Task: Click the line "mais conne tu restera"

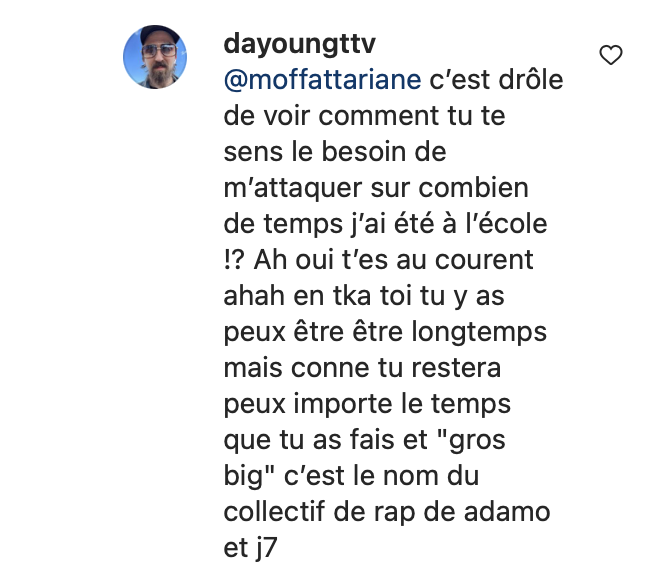Action: pyautogui.click(x=362, y=368)
